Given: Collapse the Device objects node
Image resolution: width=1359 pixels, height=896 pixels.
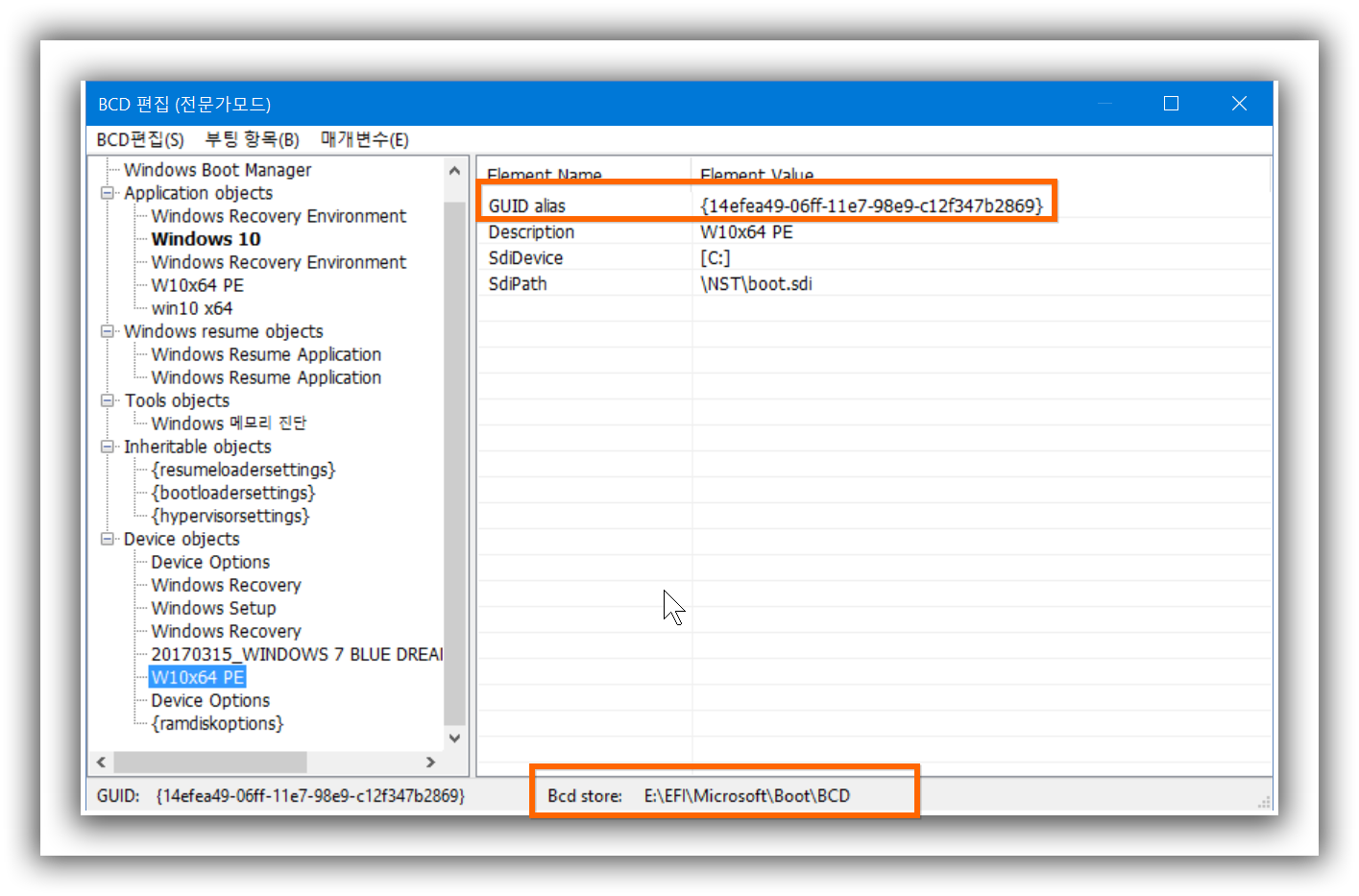Looking at the screenshot, I should click(x=108, y=539).
